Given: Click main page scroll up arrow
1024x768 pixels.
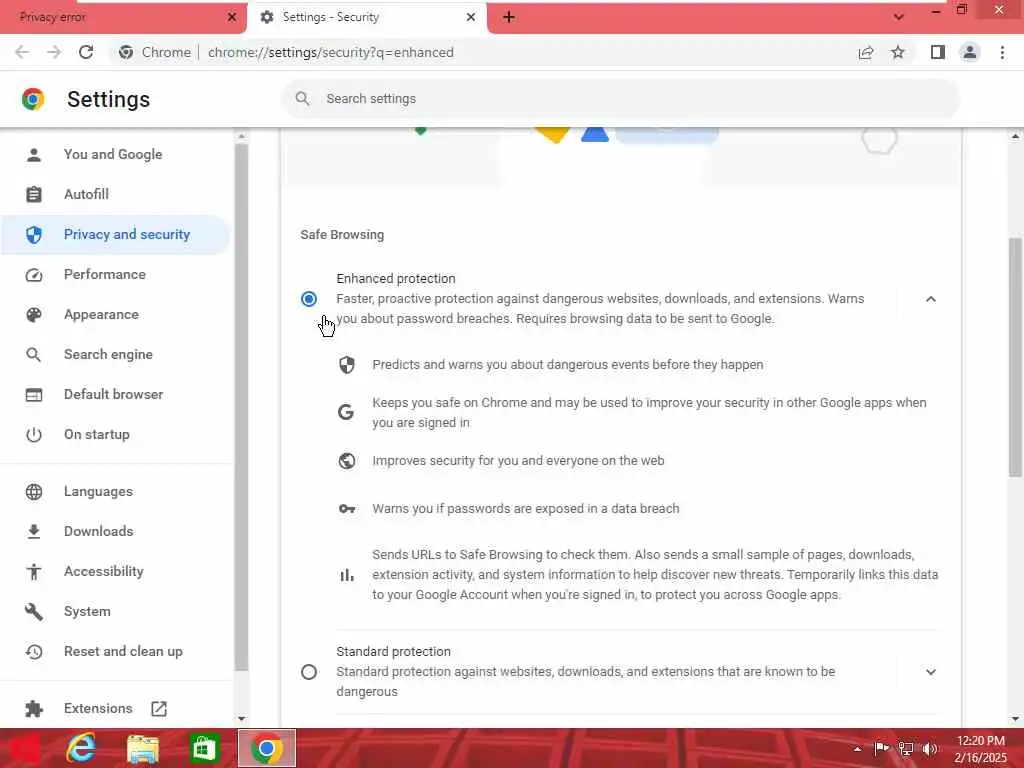Looking at the screenshot, I should click(x=1015, y=136).
